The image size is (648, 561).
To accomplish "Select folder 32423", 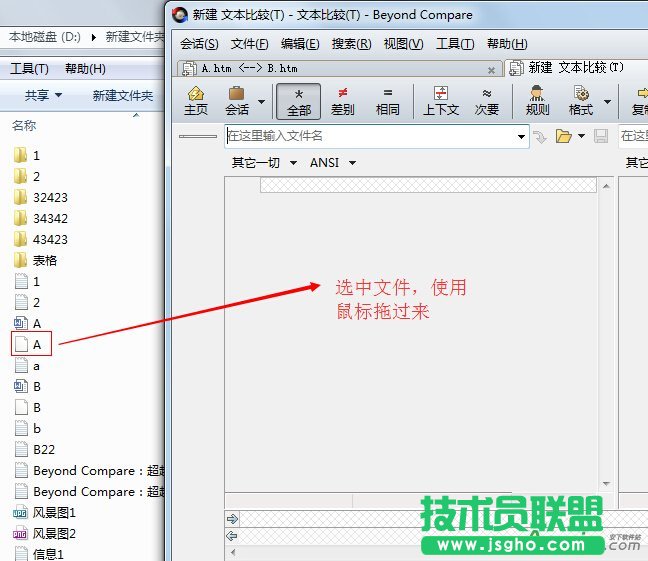I will pyautogui.click(x=40, y=198).
